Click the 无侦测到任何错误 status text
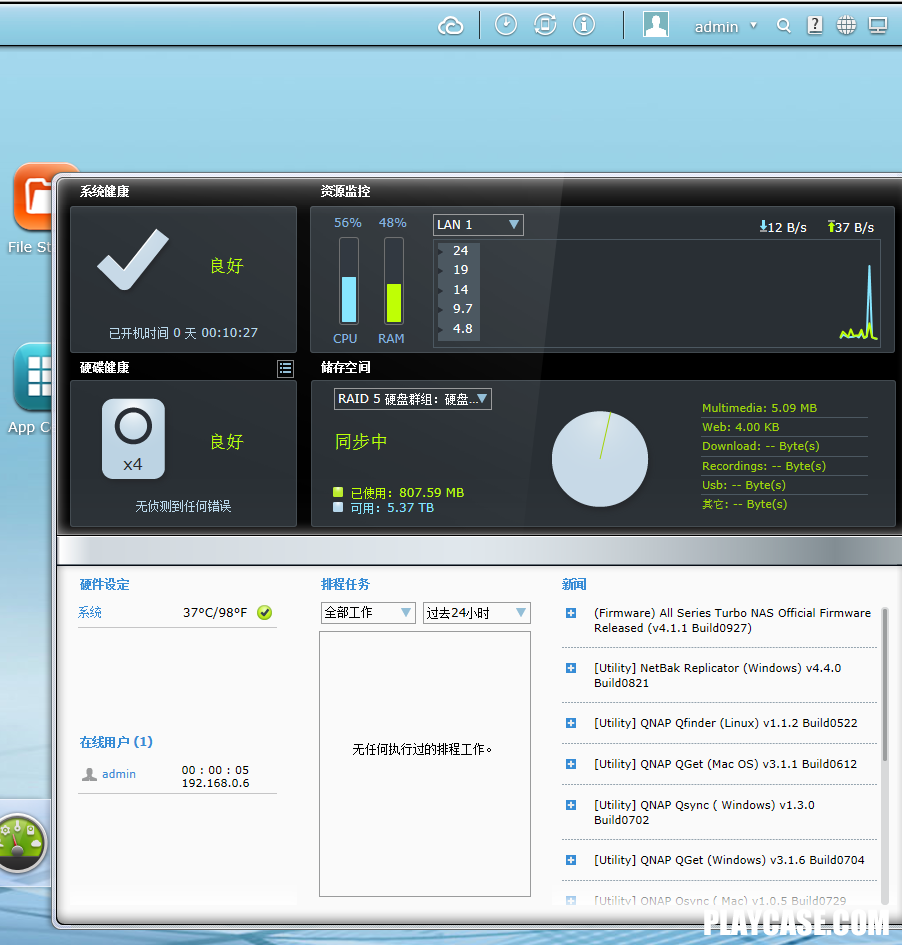 click(x=183, y=506)
